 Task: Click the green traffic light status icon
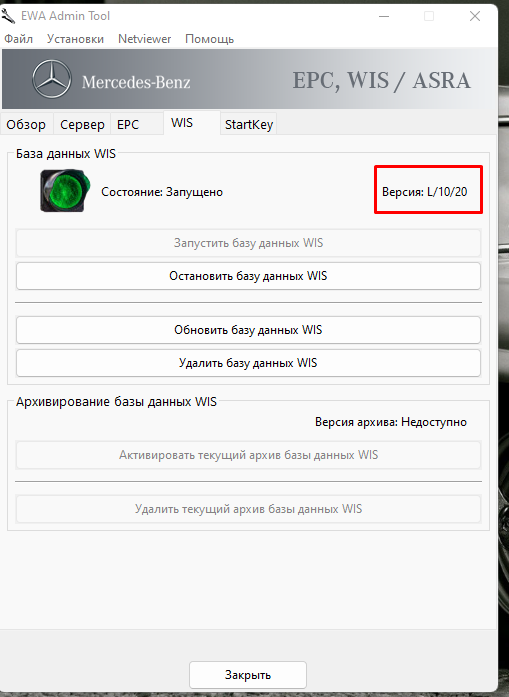point(65,190)
